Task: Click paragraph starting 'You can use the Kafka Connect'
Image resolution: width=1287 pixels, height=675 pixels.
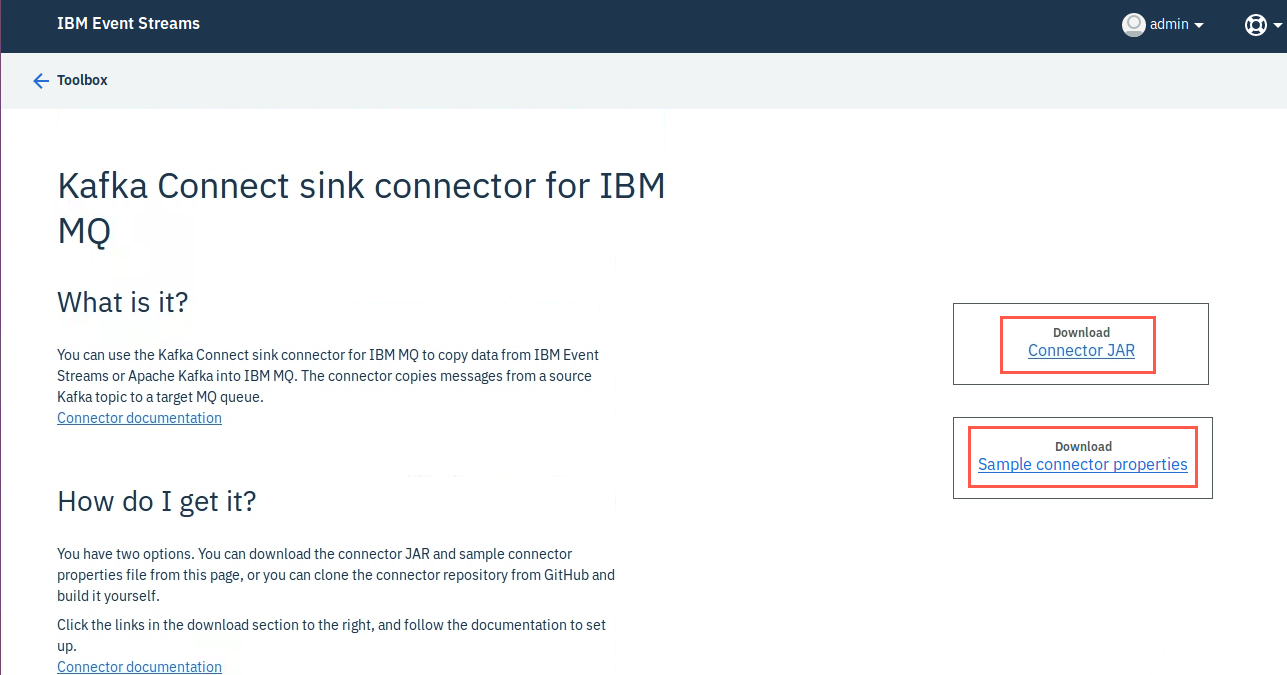Action: click(x=328, y=376)
